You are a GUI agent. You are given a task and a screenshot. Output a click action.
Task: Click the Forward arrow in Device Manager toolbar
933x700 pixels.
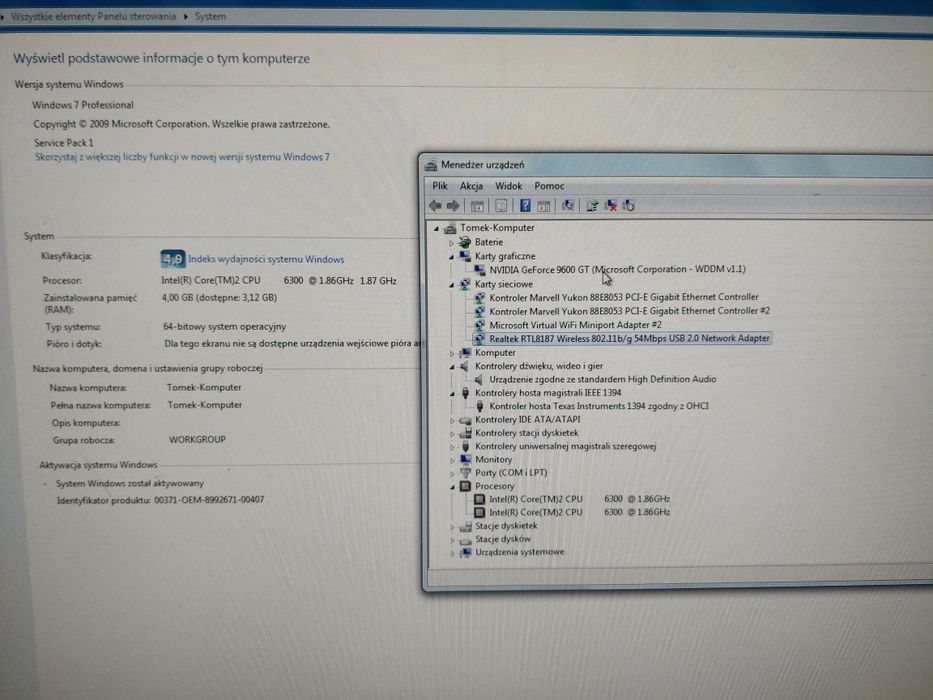pos(453,205)
